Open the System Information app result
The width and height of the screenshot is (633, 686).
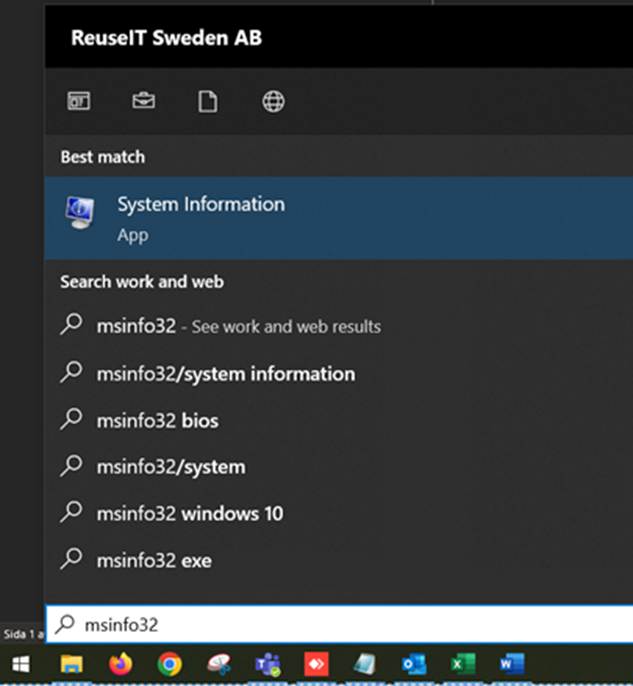click(200, 218)
